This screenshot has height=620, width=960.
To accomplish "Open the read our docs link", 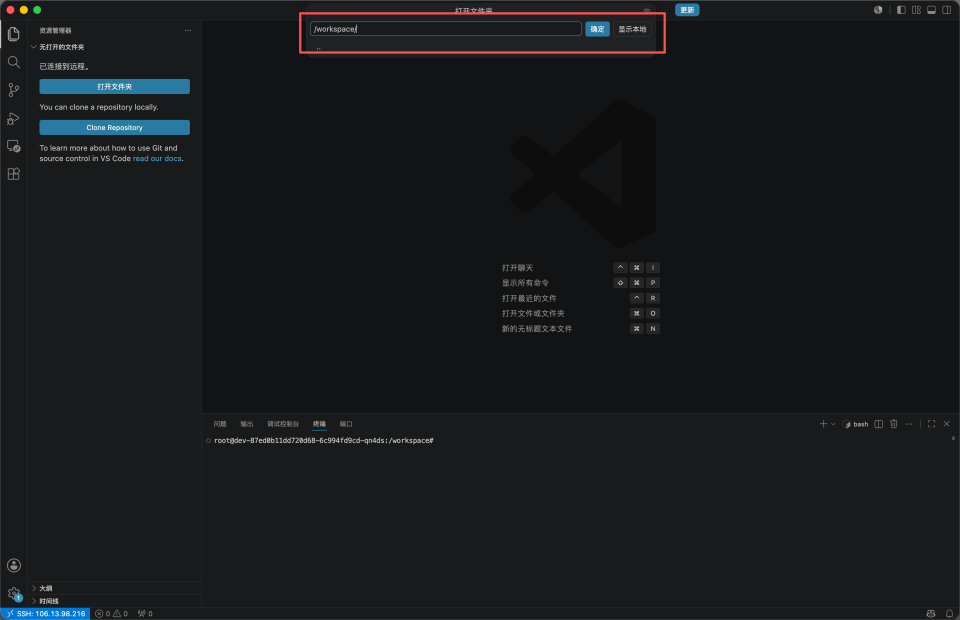I will click(x=157, y=159).
